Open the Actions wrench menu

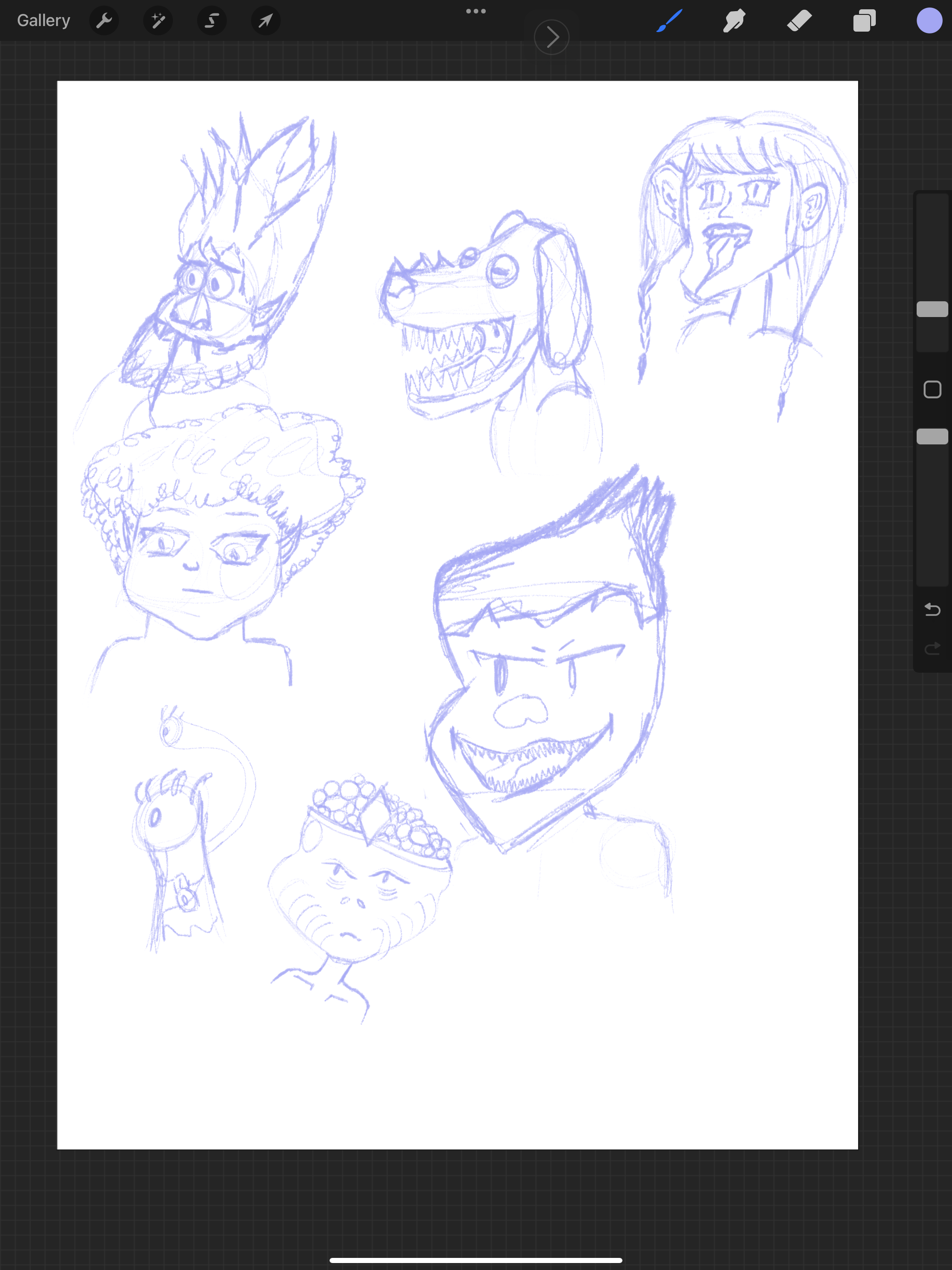104,21
